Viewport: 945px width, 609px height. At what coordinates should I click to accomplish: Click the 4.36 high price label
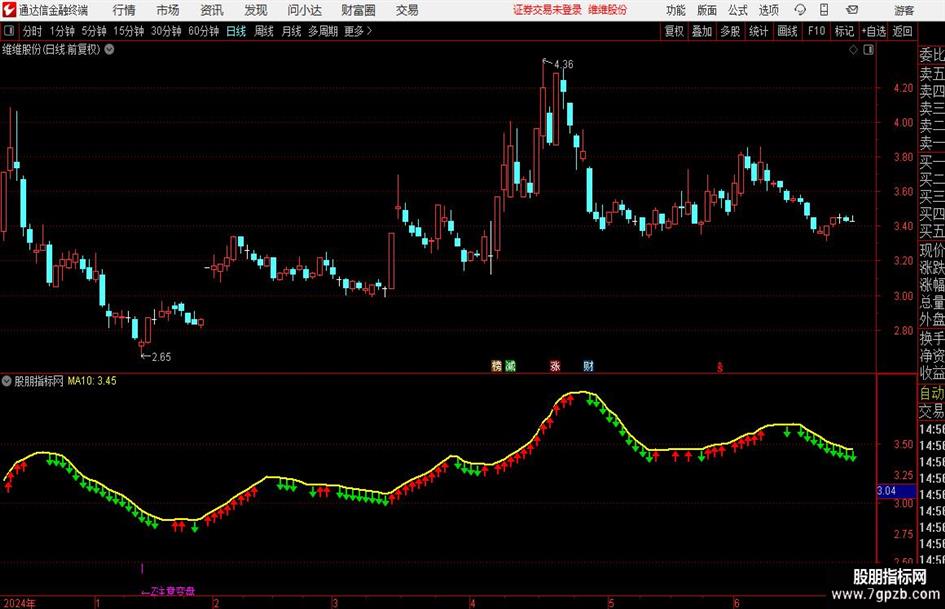[x=564, y=64]
